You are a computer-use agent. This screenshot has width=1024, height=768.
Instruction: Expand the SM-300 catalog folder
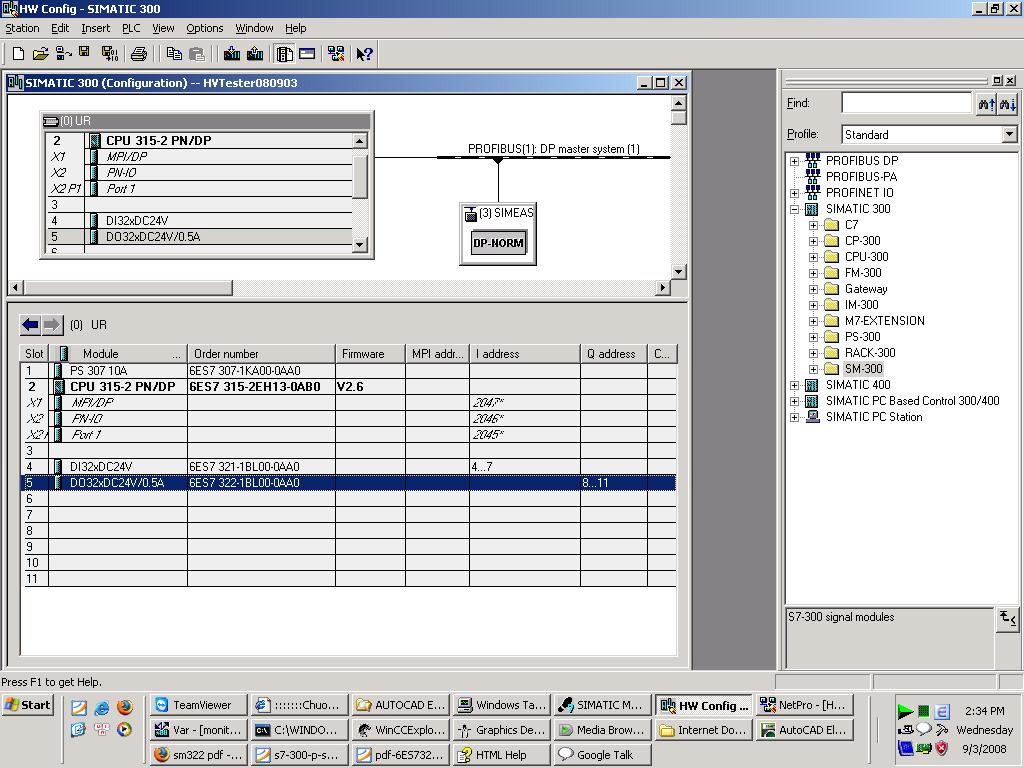(814, 369)
